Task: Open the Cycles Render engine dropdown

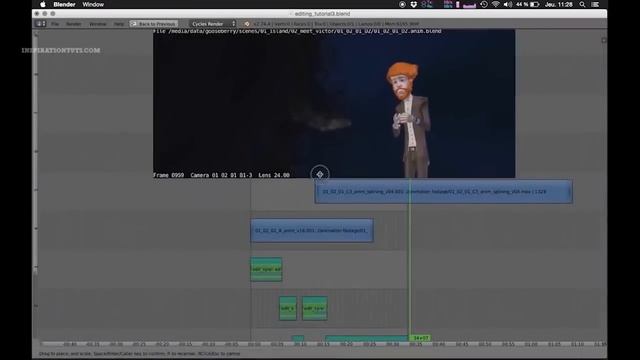Action: tap(213, 24)
